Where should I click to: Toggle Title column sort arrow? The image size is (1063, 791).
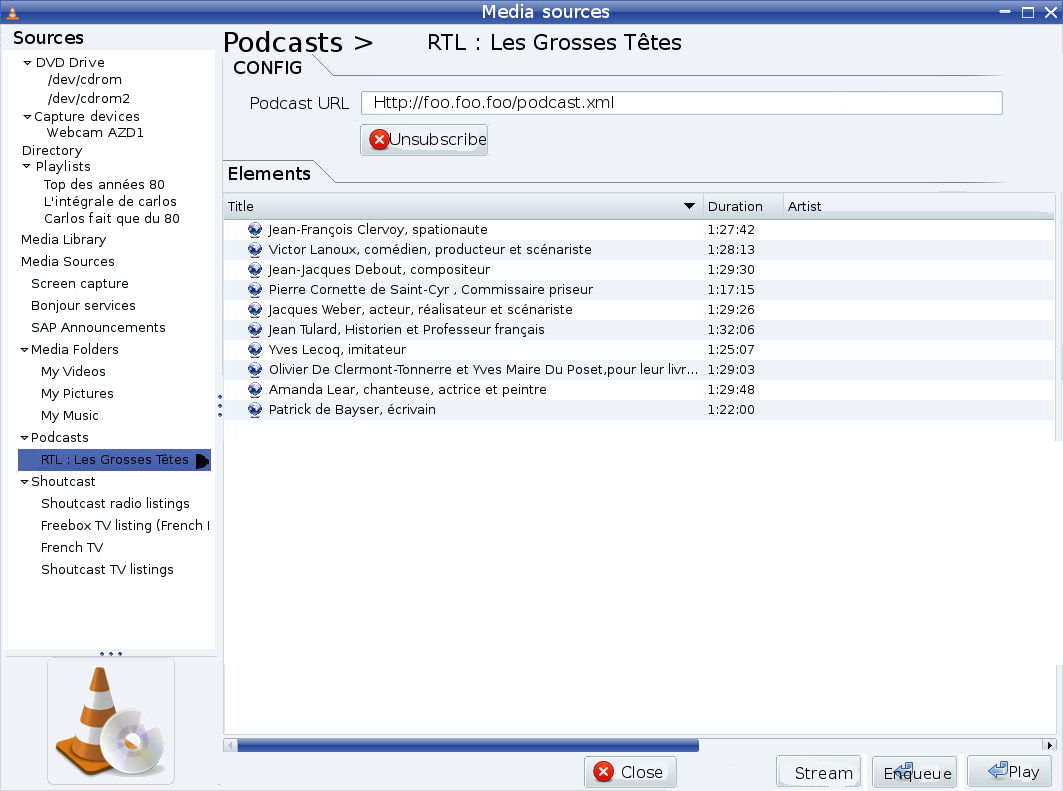tap(688, 207)
